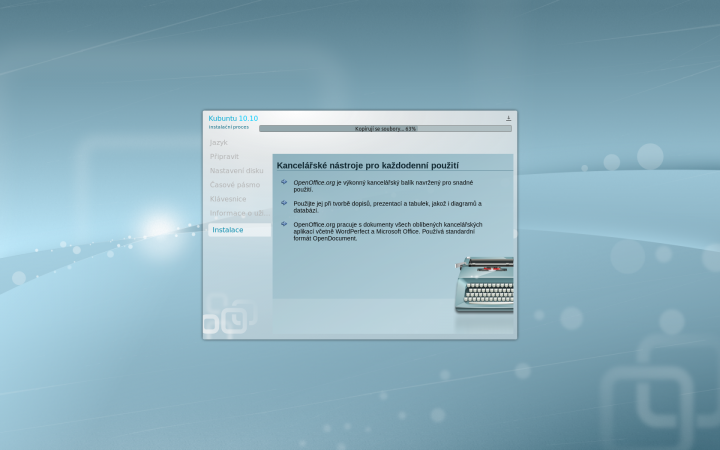
Task: Select the Informace o uživateli step
Action: click(240, 213)
